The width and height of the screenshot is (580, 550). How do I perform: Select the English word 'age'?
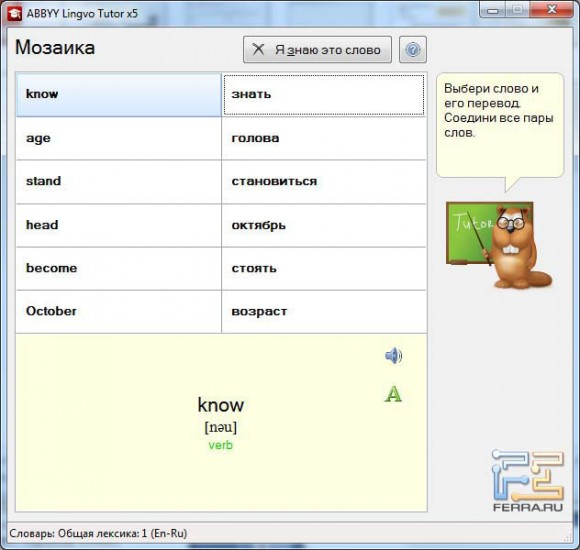tap(119, 139)
